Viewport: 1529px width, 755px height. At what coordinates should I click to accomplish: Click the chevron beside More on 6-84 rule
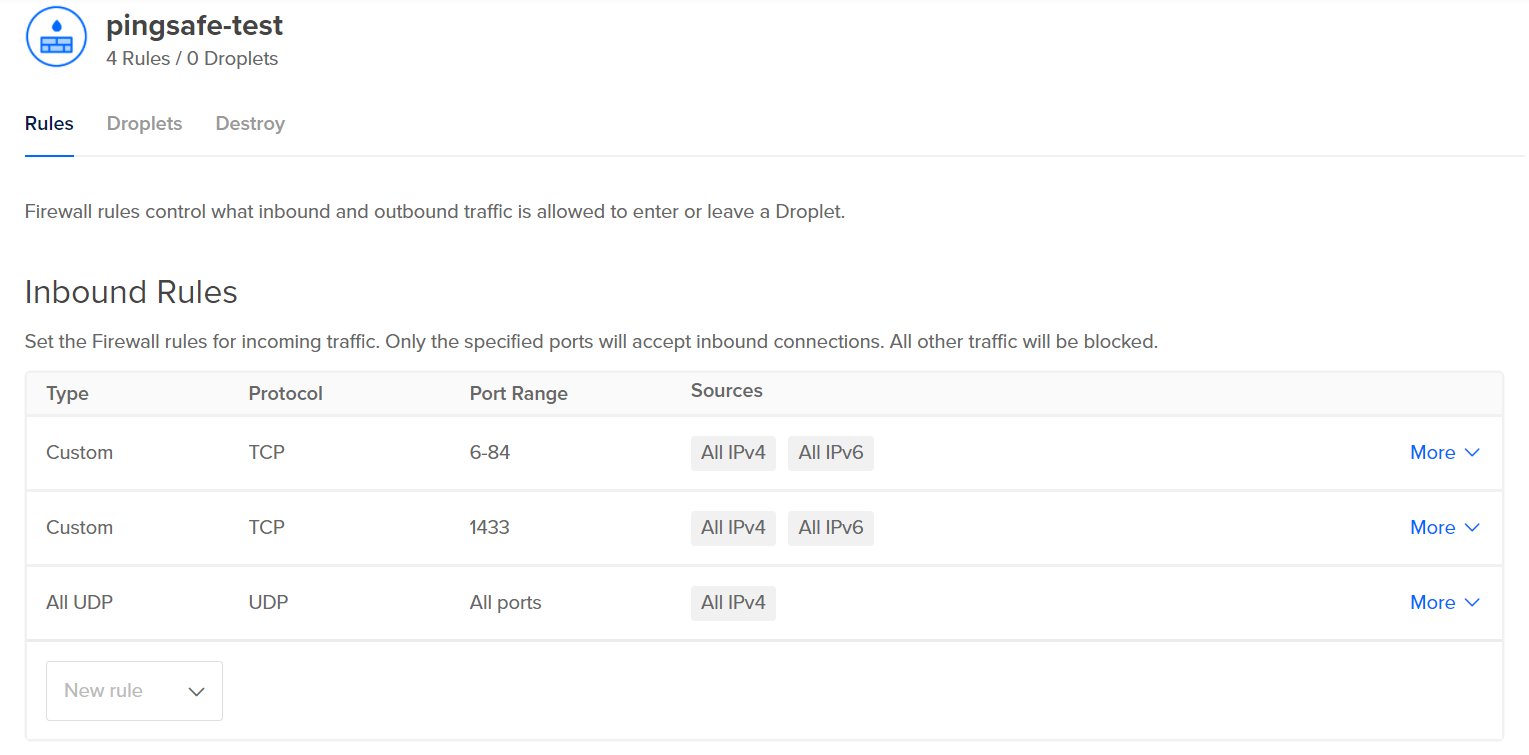click(1472, 453)
